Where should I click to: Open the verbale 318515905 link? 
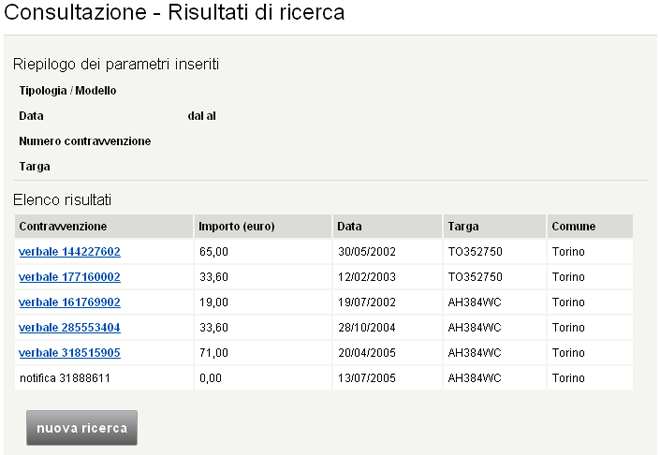[x=69, y=352]
